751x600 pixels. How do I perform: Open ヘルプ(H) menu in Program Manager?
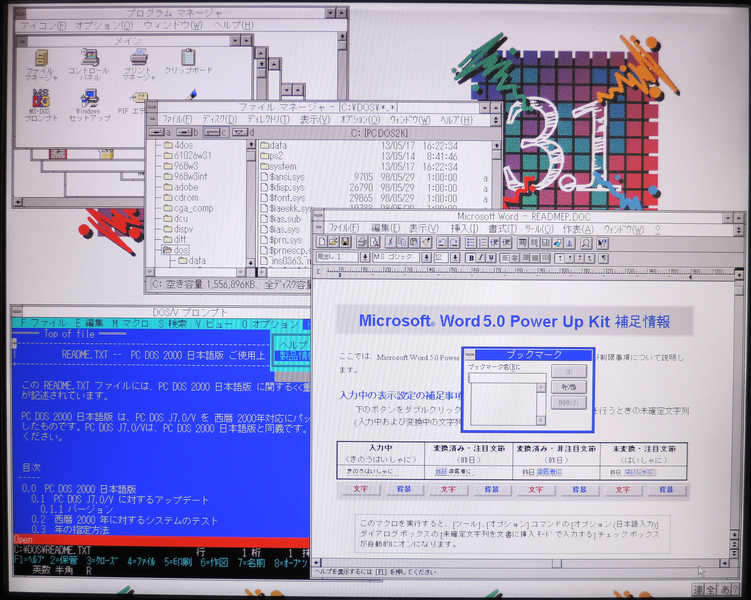point(233,26)
